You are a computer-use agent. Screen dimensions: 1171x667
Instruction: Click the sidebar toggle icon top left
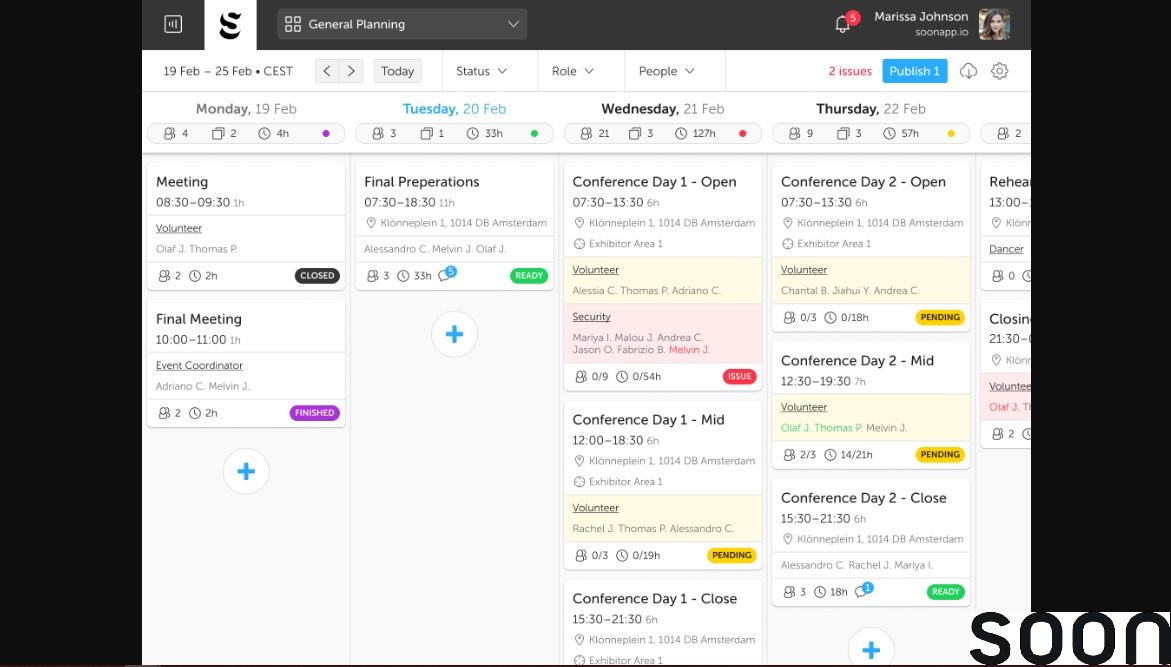click(x=173, y=24)
